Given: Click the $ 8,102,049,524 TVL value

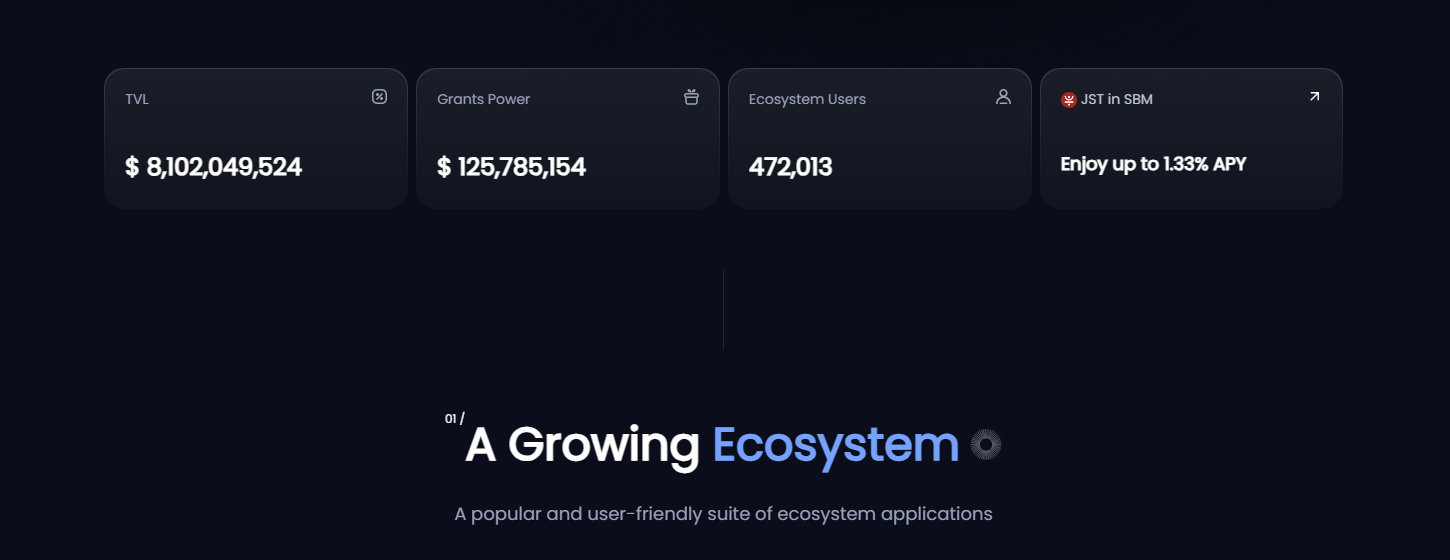Looking at the screenshot, I should pos(213,167).
